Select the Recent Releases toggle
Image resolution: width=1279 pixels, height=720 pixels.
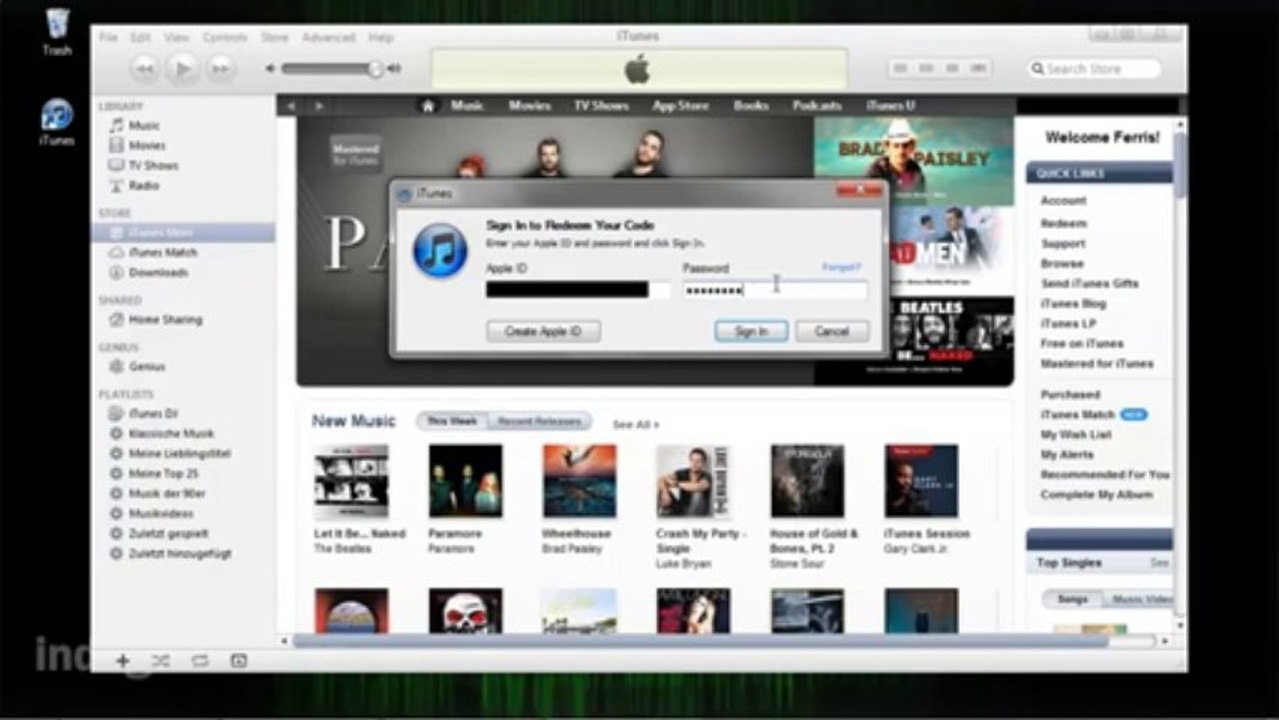[539, 421]
